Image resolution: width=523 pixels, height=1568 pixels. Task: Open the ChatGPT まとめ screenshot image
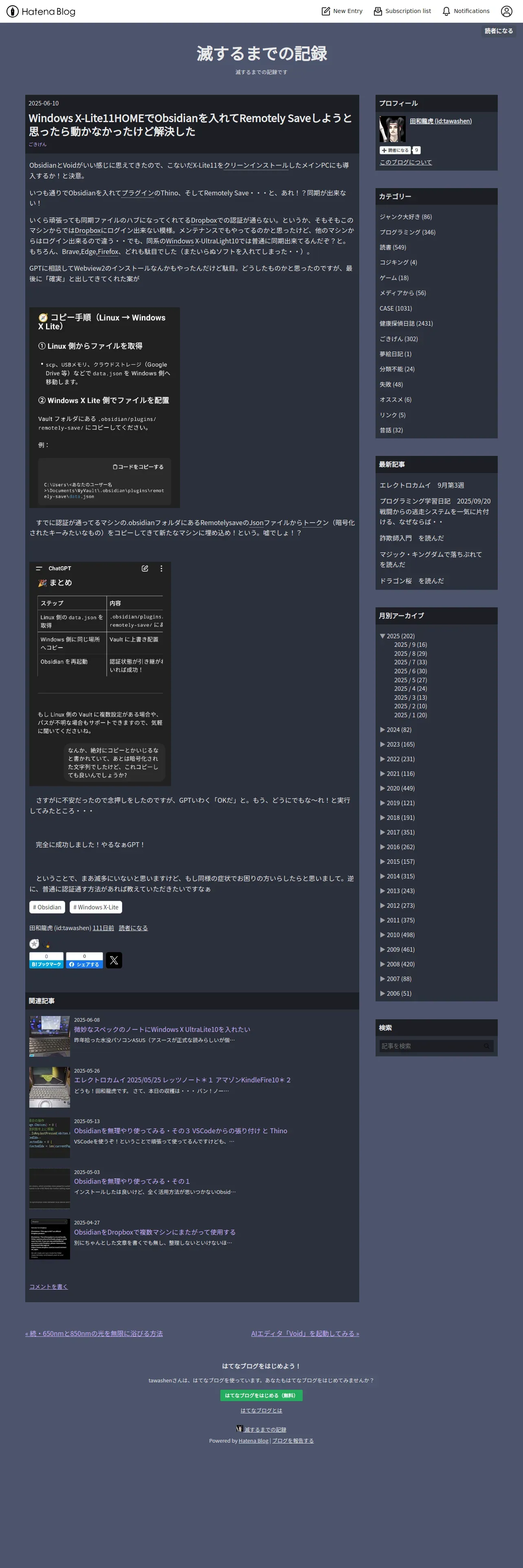(100, 674)
